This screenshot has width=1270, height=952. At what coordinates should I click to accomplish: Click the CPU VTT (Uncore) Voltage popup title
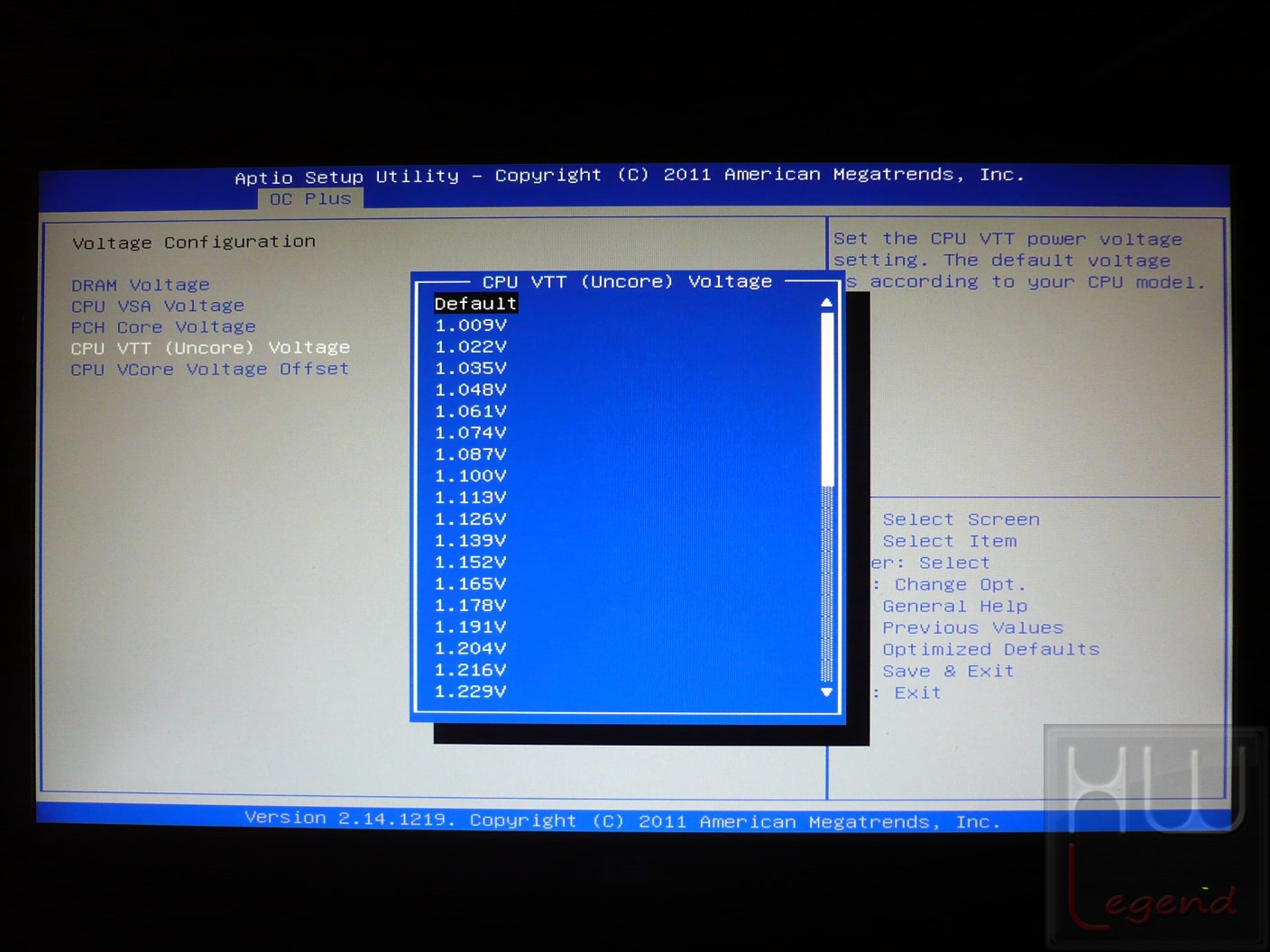tap(627, 282)
